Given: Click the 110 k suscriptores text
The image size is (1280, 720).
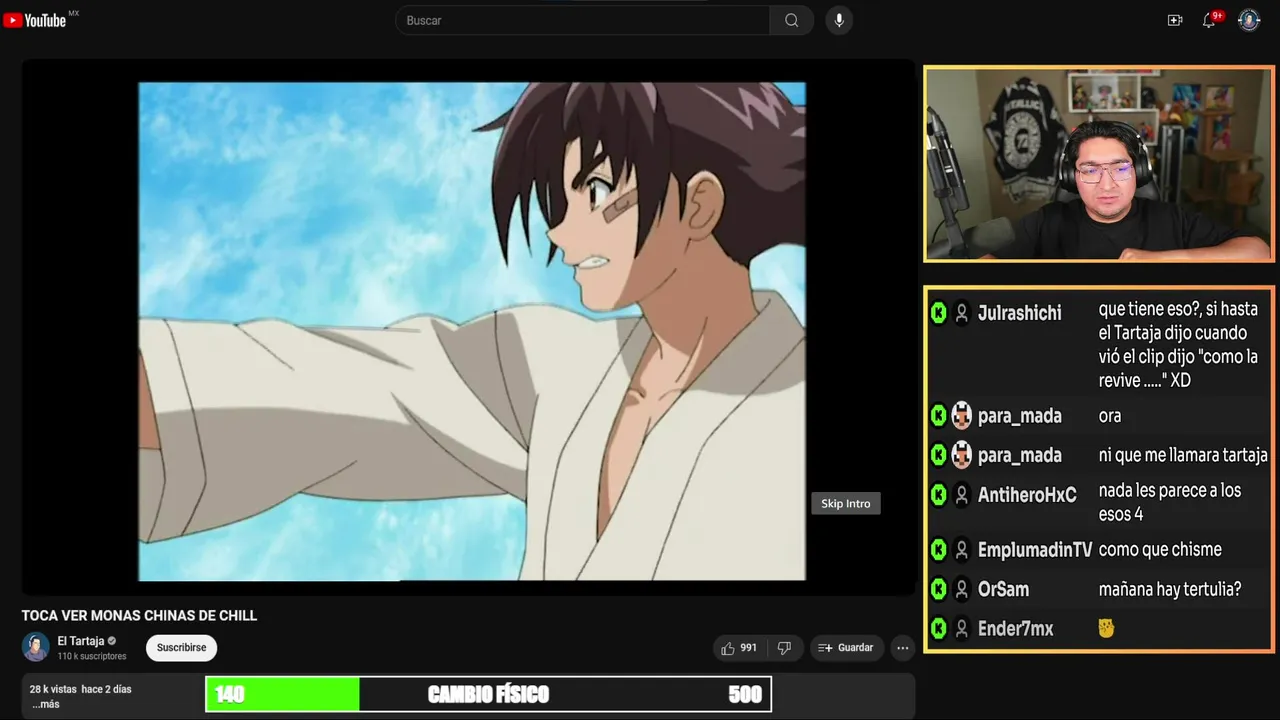Looking at the screenshot, I should click(x=92, y=656).
